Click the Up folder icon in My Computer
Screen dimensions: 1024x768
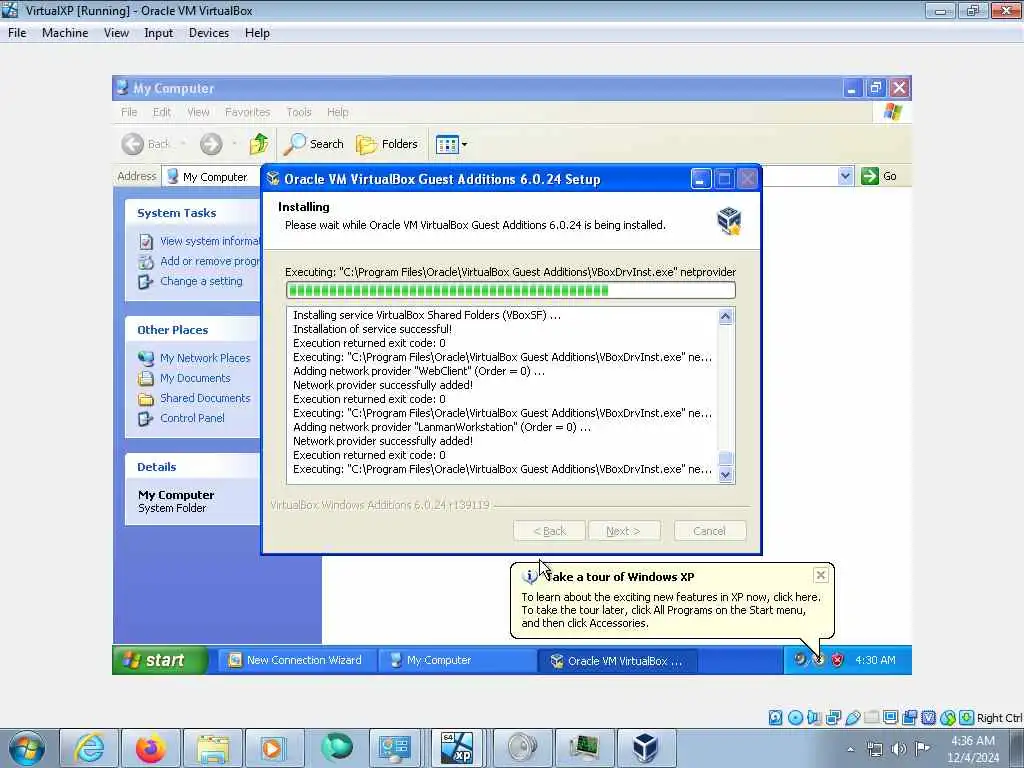click(259, 144)
